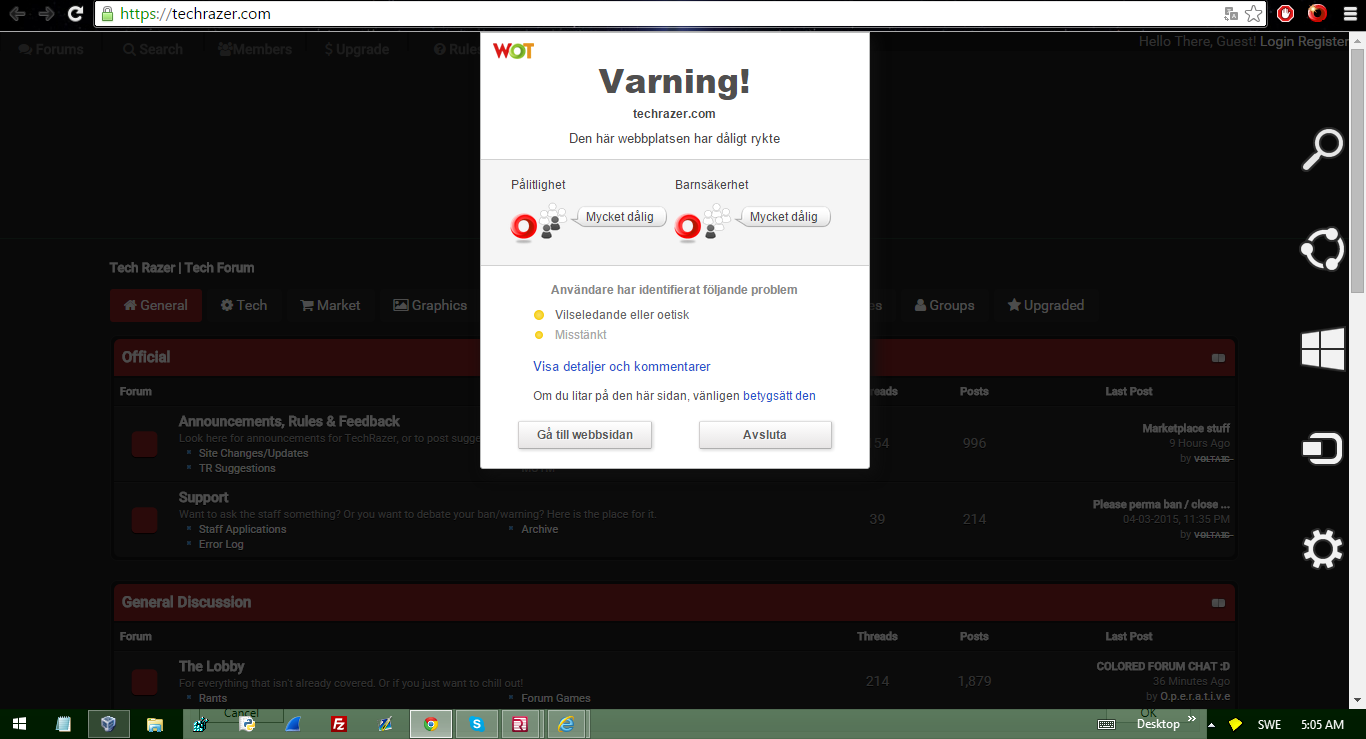Click the Mycket dålig Pålitlighet label
The image size is (1366, 739).
(620, 217)
